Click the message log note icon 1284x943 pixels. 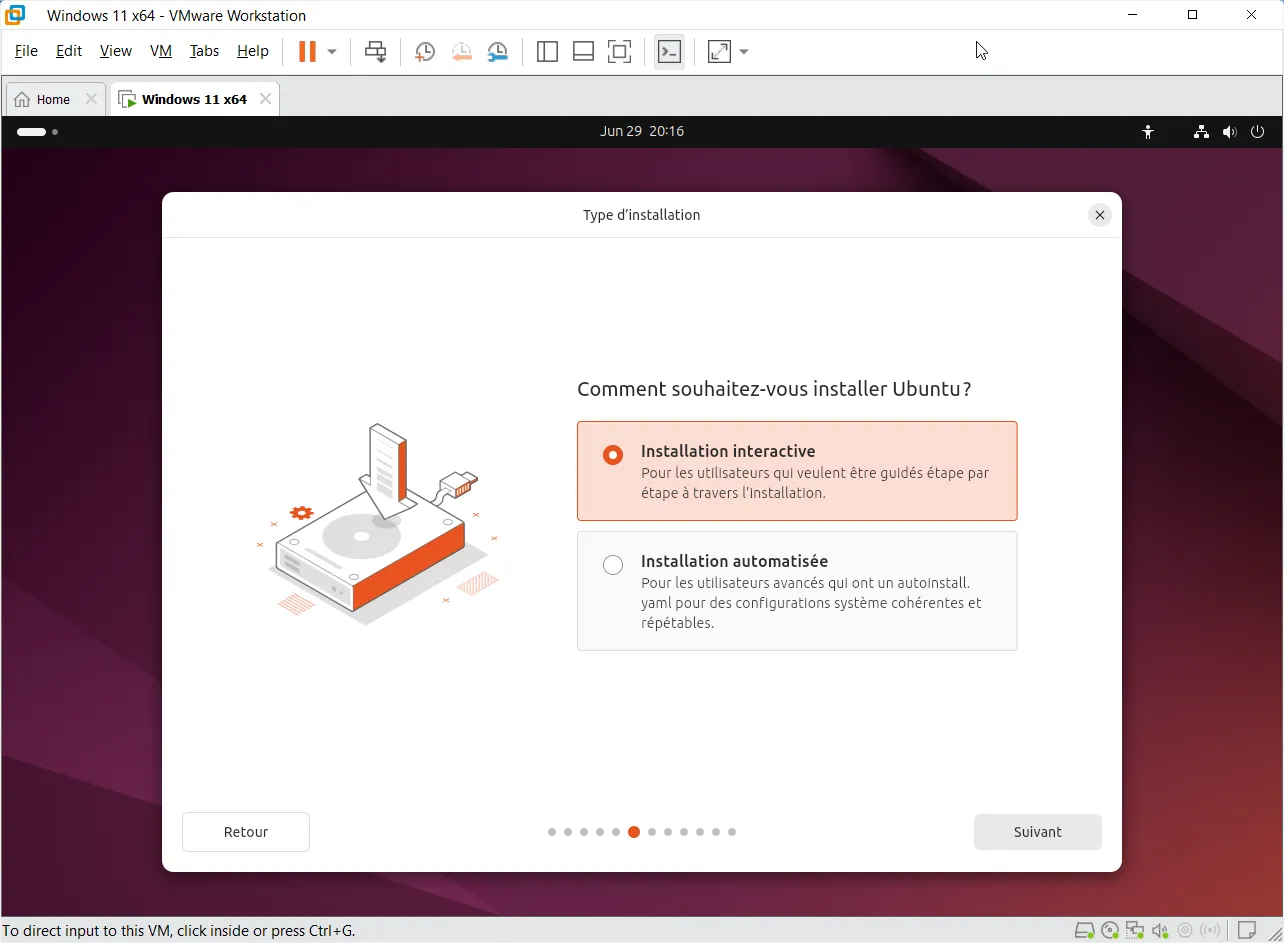(x=1247, y=931)
